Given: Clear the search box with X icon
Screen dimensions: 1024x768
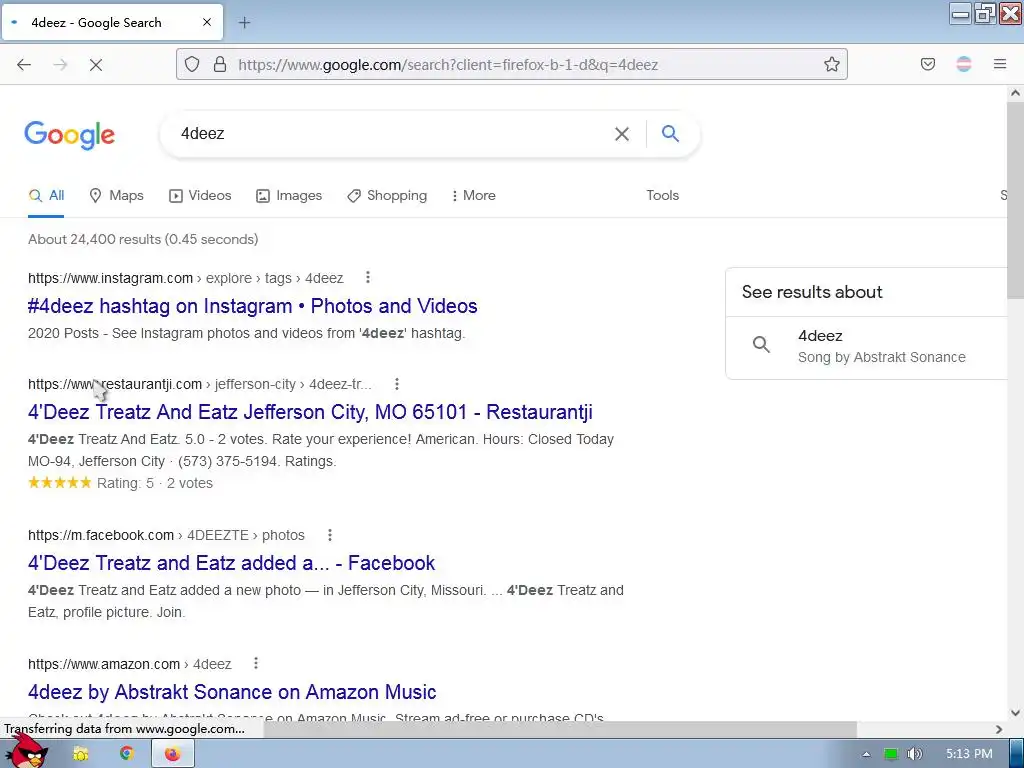Looking at the screenshot, I should click(x=622, y=134).
